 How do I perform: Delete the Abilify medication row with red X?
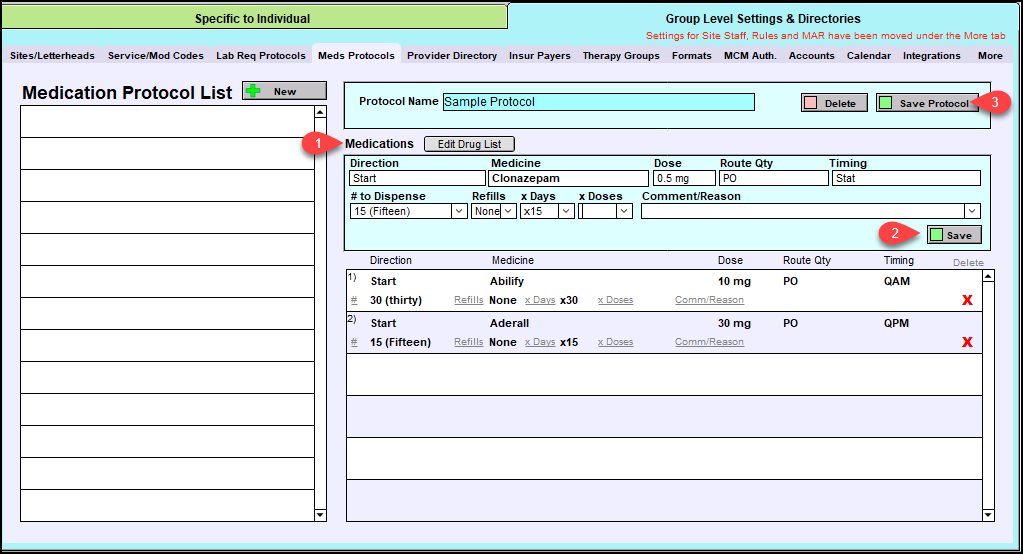coord(967,300)
